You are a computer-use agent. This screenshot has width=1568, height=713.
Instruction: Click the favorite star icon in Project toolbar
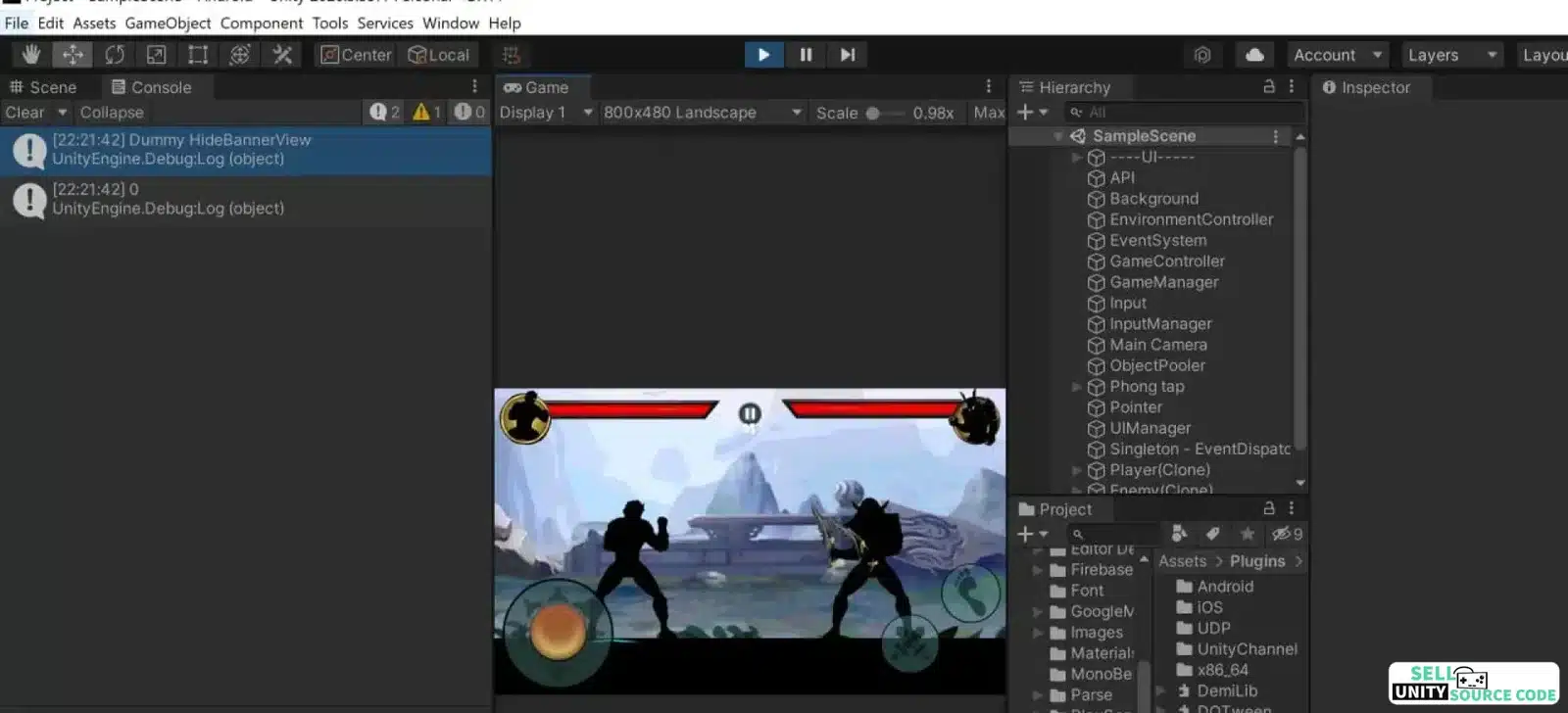coord(1247,534)
